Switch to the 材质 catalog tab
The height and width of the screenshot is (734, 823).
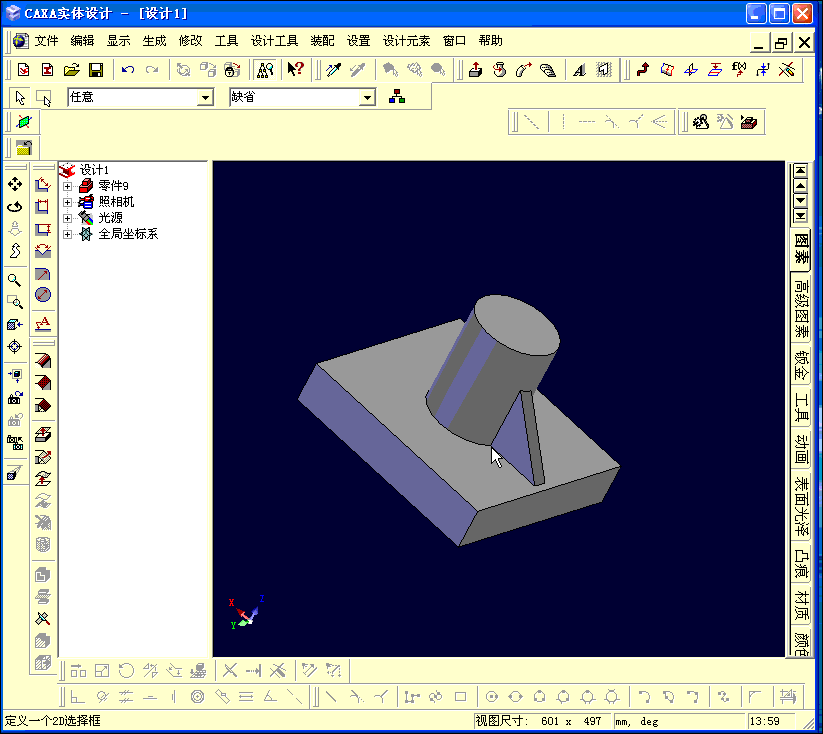[x=801, y=604]
